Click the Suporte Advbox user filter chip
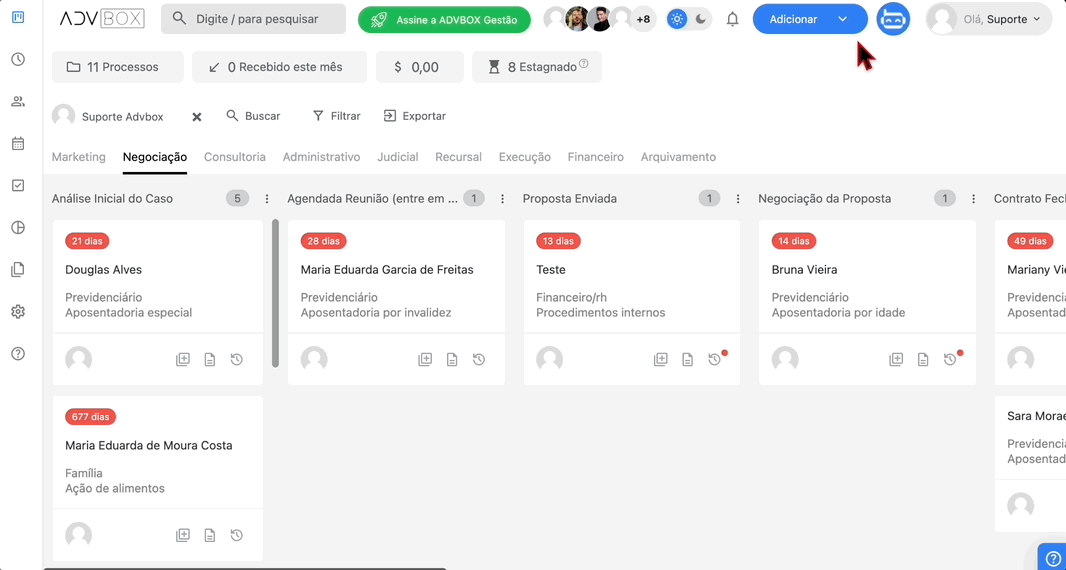The height and width of the screenshot is (570, 1066). [109, 116]
